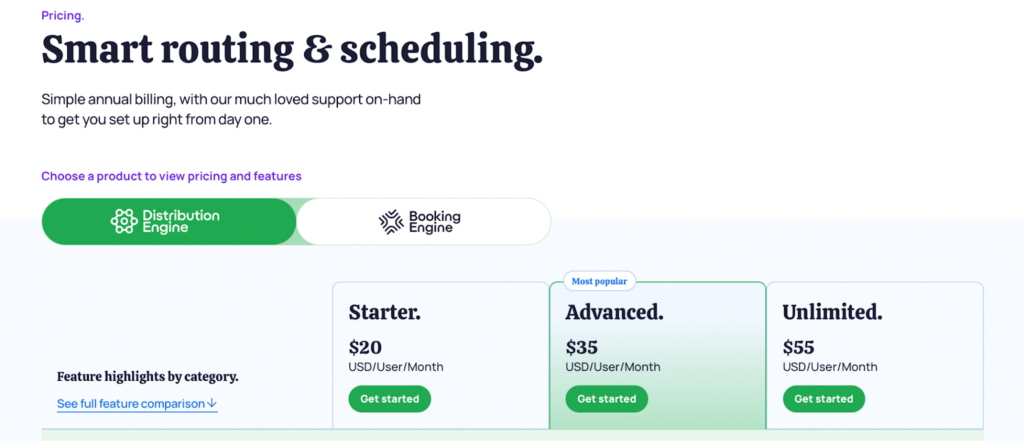Image resolution: width=1024 pixels, height=441 pixels.
Task: Click the $55 Unlimited price
Action: (799, 347)
